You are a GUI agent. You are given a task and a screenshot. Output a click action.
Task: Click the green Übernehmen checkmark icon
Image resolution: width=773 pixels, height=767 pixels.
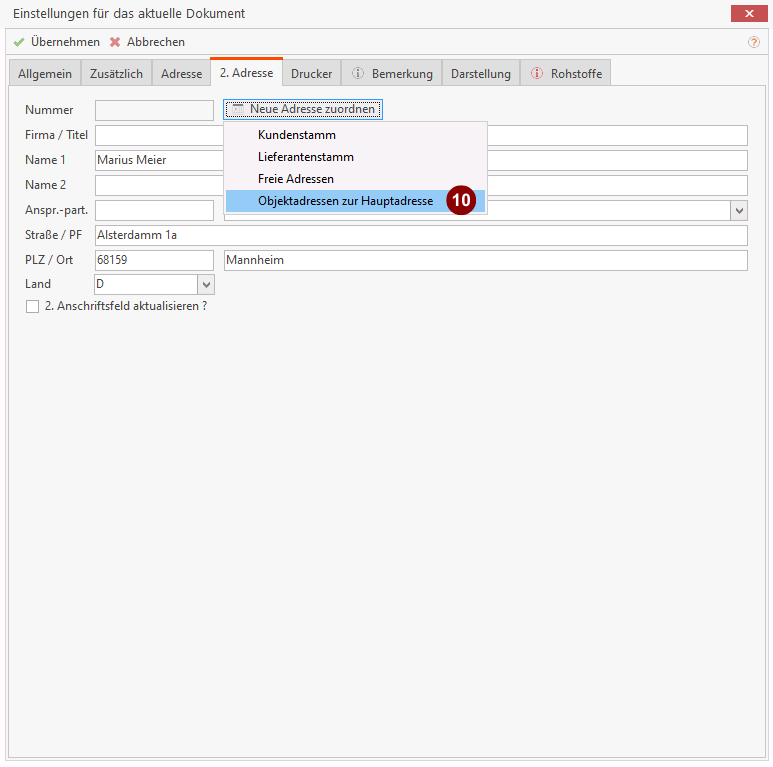[x=19, y=42]
